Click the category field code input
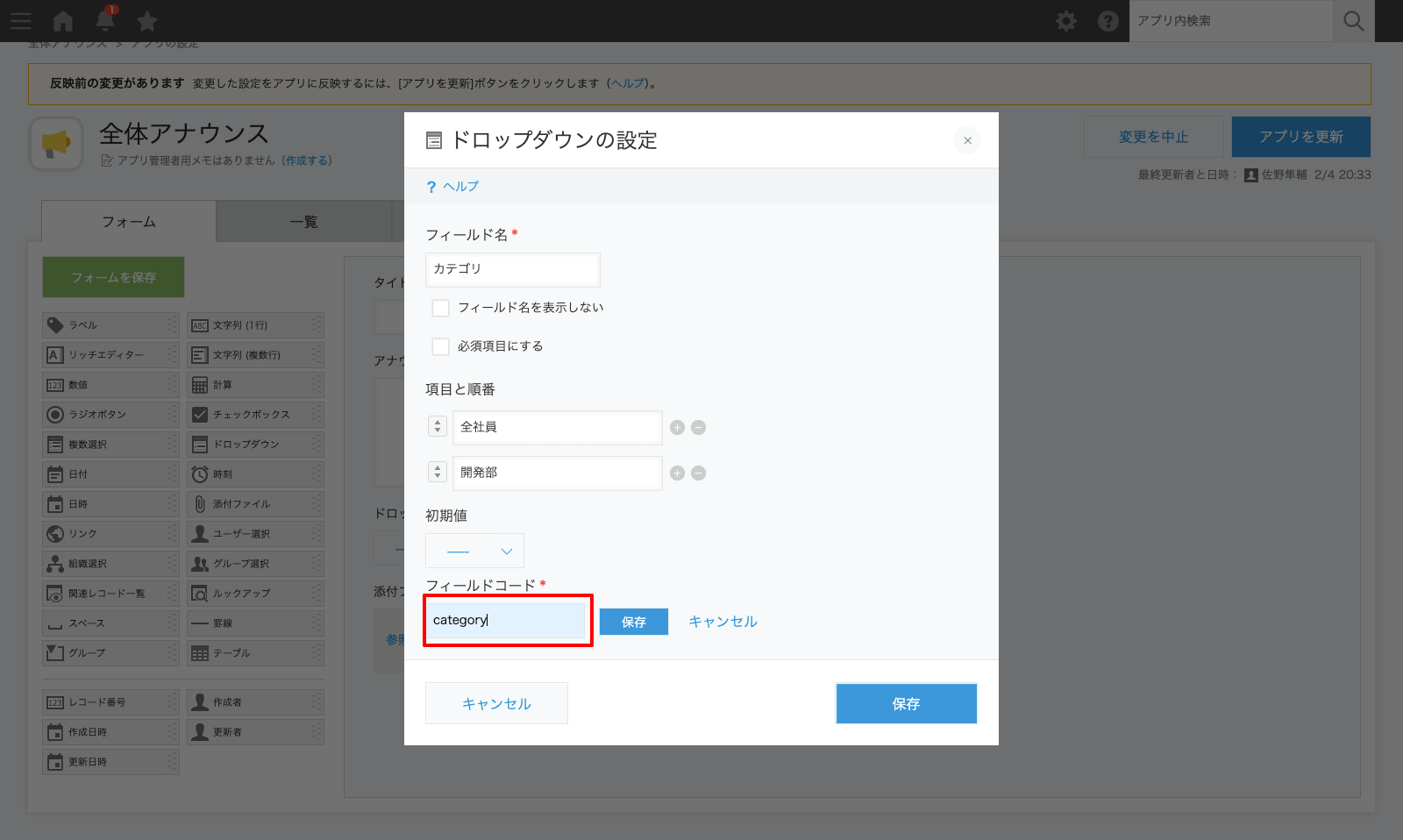 click(507, 620)
